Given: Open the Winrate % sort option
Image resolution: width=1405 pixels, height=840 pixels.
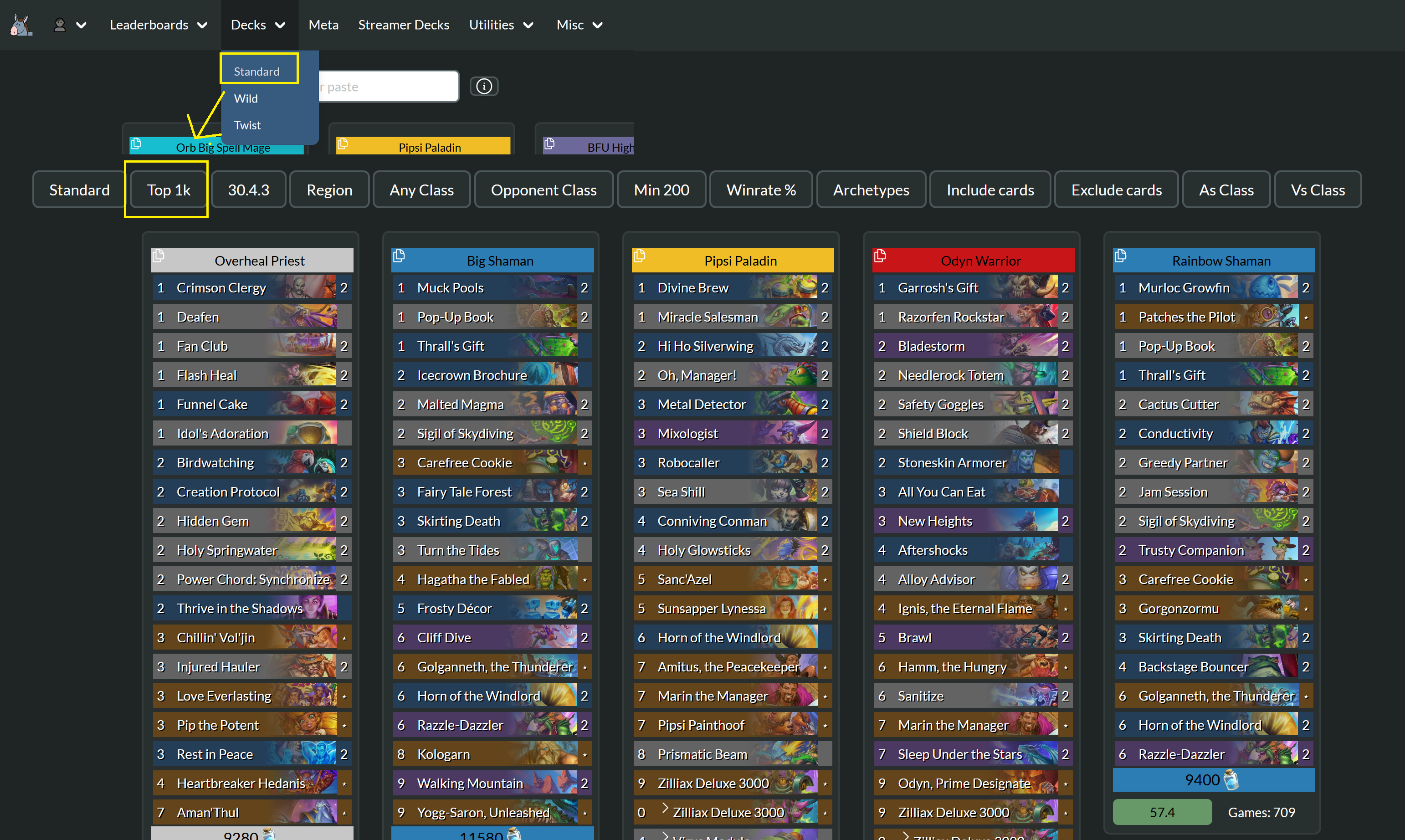Looking at the screenshot, I should tap(761, 190).
